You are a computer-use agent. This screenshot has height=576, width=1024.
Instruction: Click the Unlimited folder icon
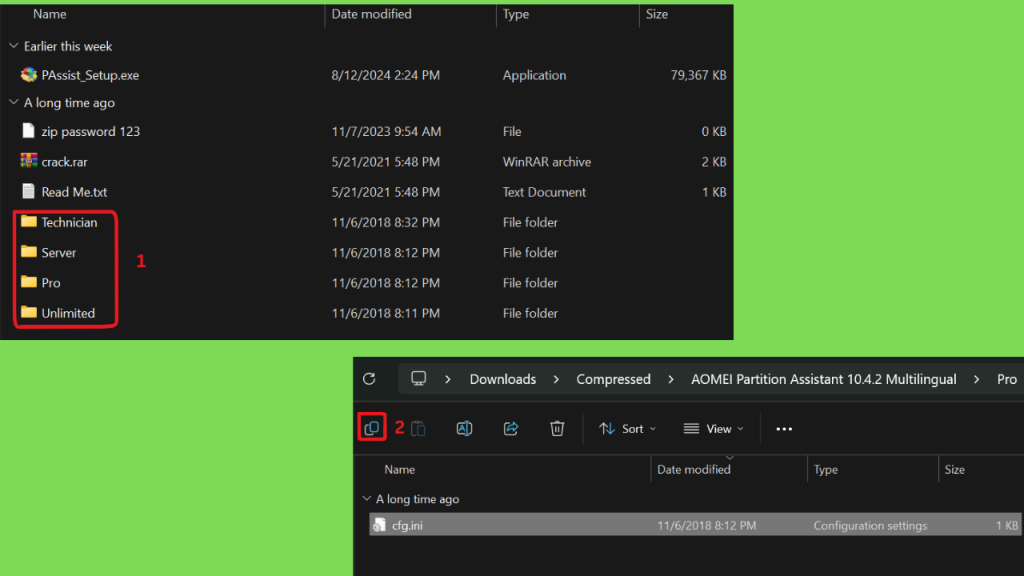28,312
